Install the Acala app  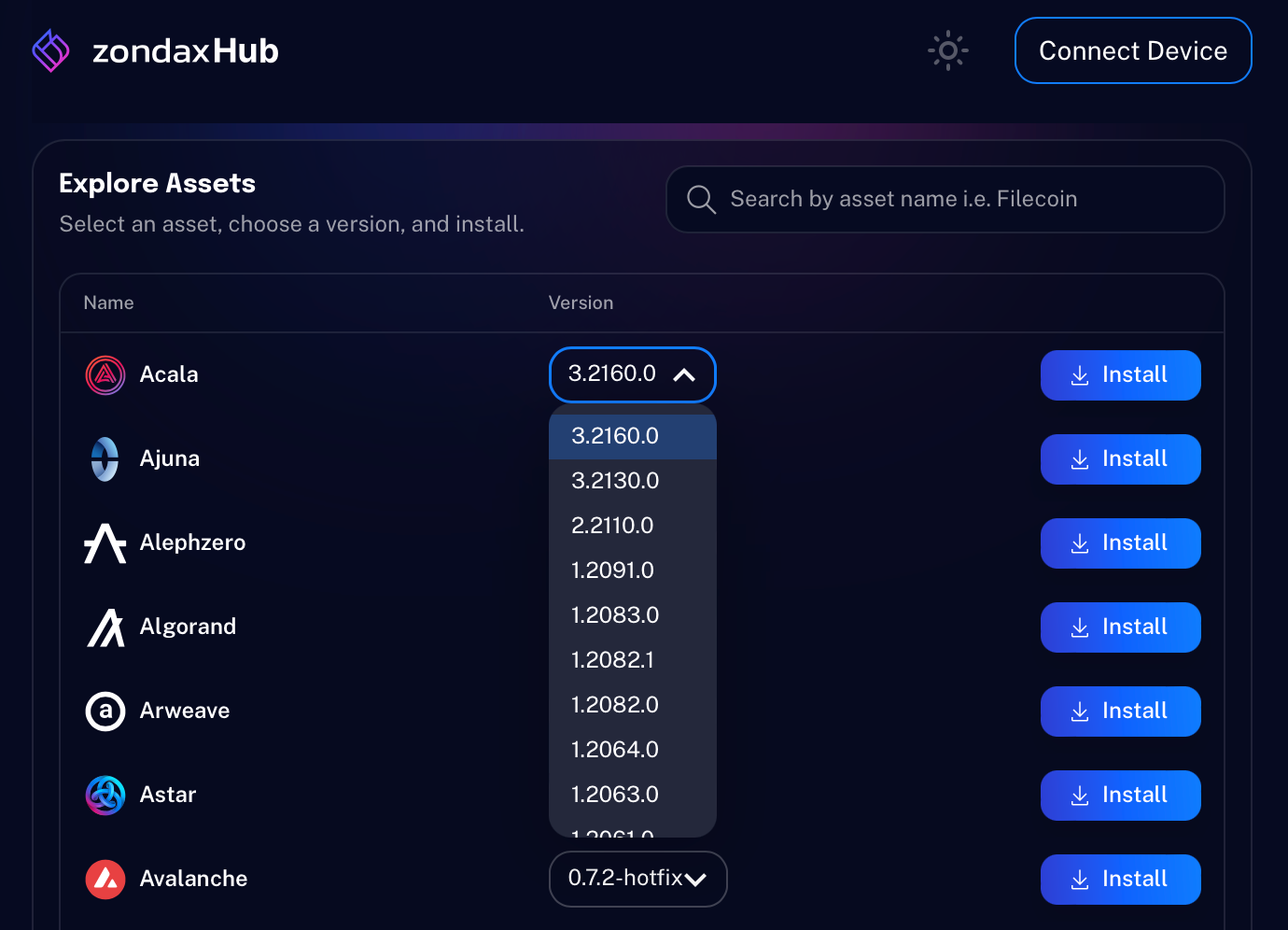click(1120, 375)
